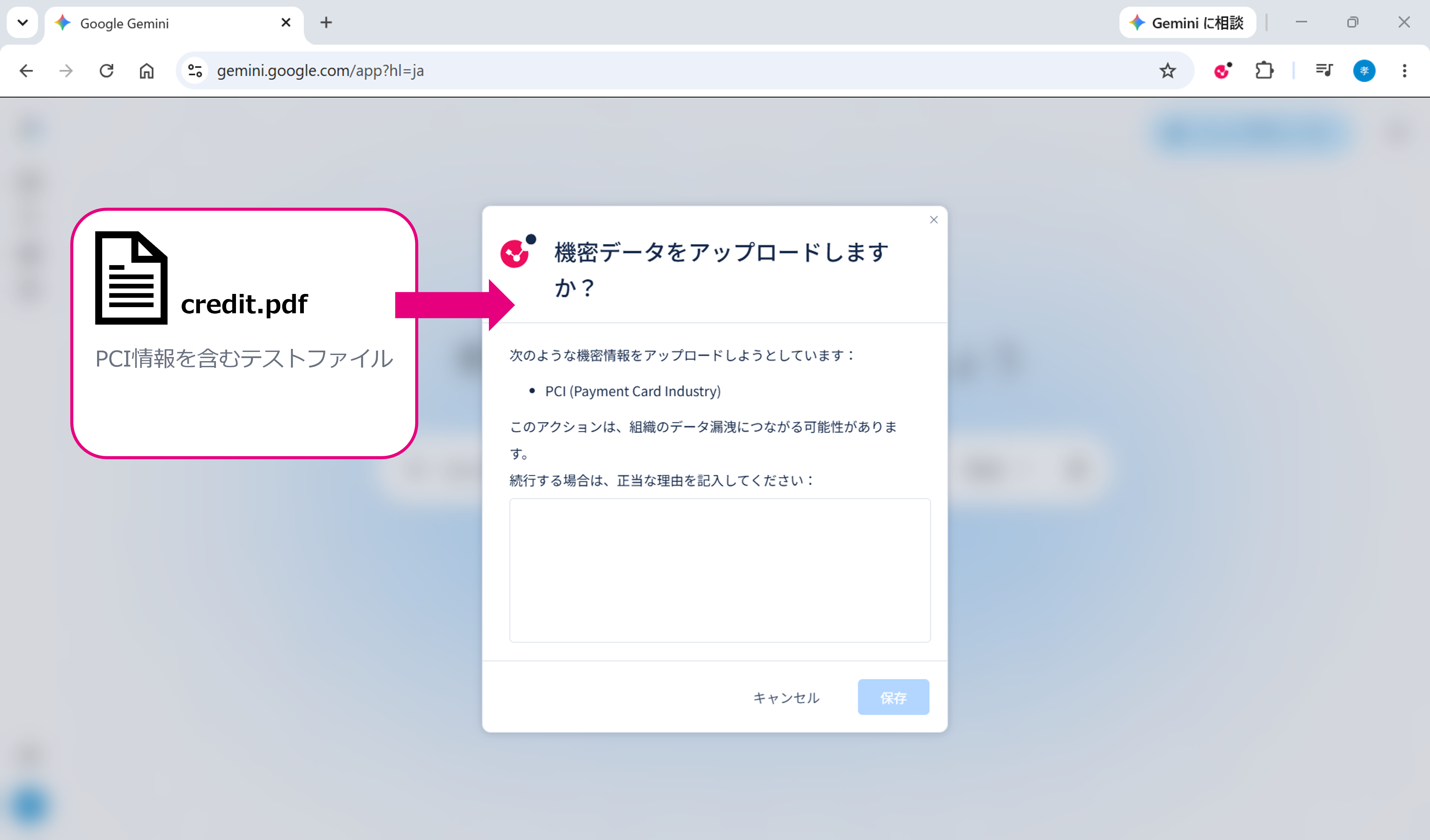This screenshot has height=840, width=1430.
Task: Reload the Gemini page
Action: [107, 71]
